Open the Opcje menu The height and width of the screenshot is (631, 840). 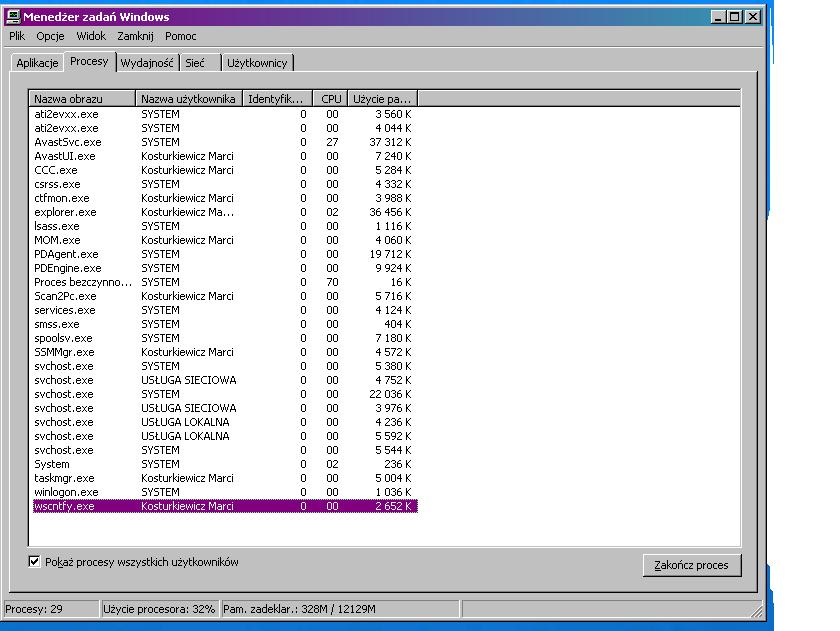tap(50, 36)
